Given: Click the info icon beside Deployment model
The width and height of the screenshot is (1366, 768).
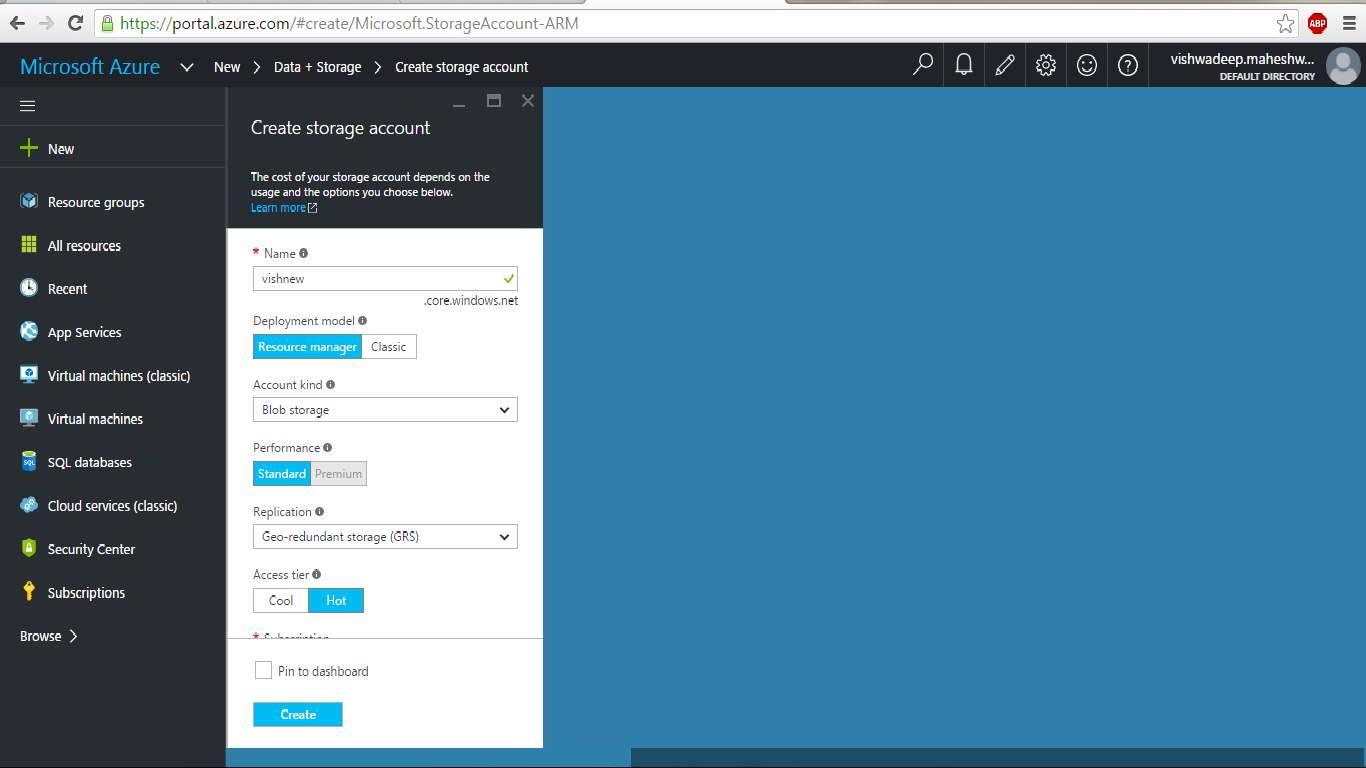Looking at the screenshot, I should (x=362, y=321).
